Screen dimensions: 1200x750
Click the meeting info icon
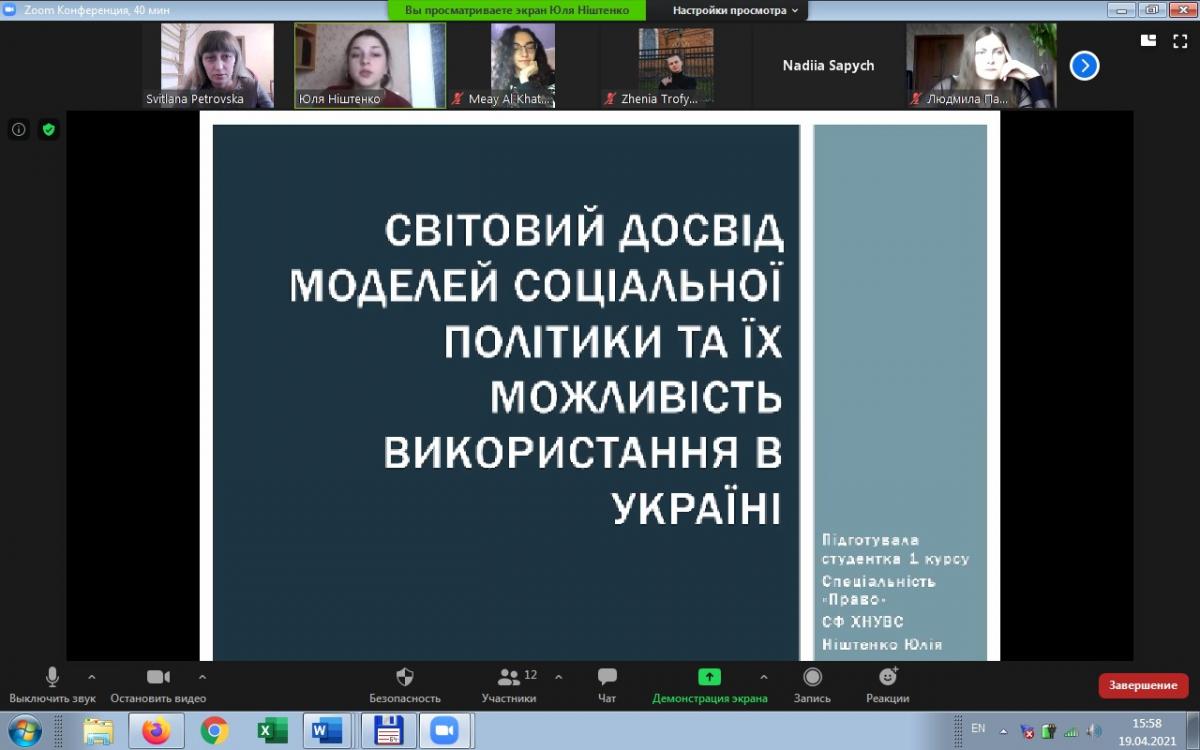18,129
